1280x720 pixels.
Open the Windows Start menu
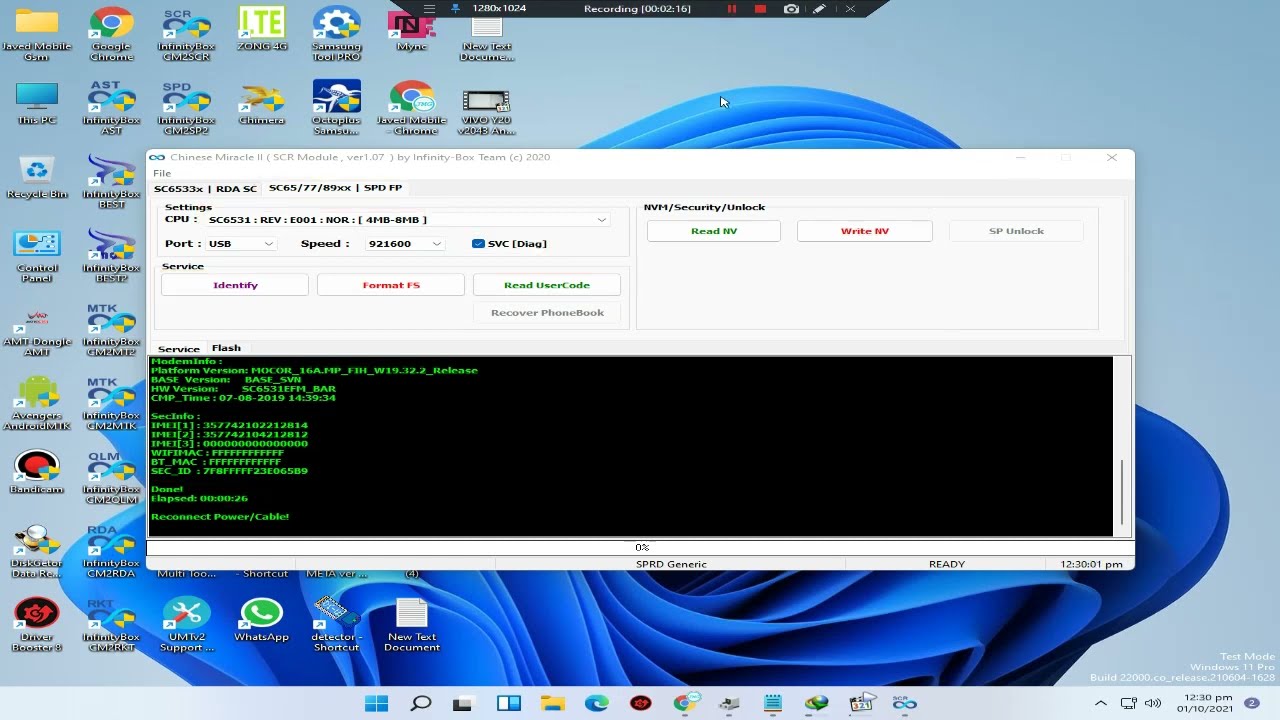point(377,703)
